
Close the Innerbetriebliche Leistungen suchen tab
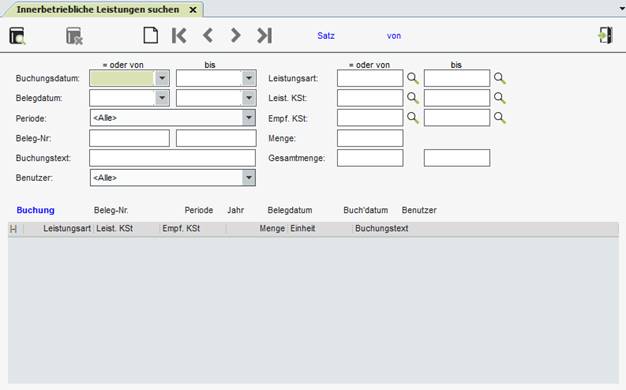click(193, 10)
